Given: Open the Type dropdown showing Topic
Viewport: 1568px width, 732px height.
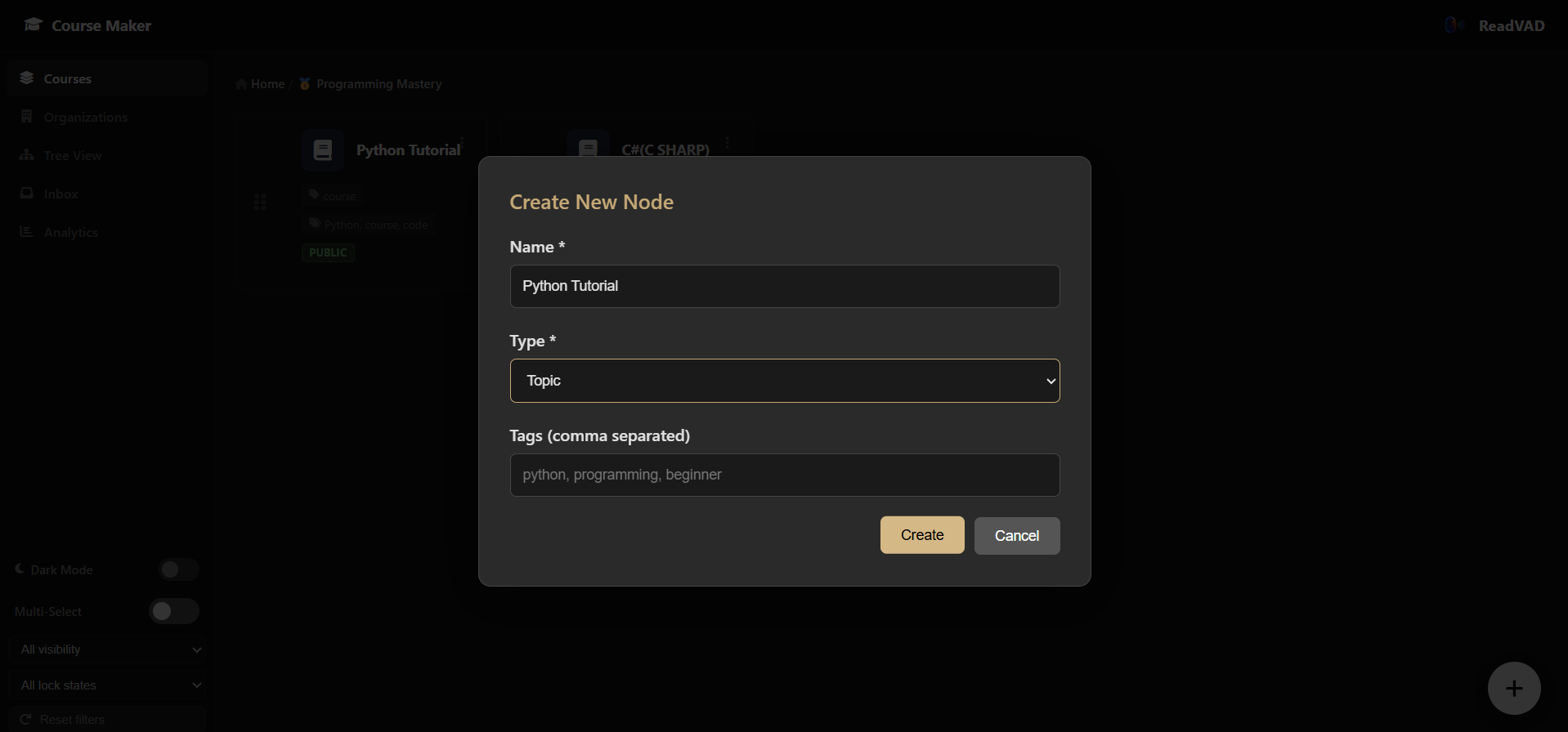Looking at the screenshot, I should click(x=785, y=381).
